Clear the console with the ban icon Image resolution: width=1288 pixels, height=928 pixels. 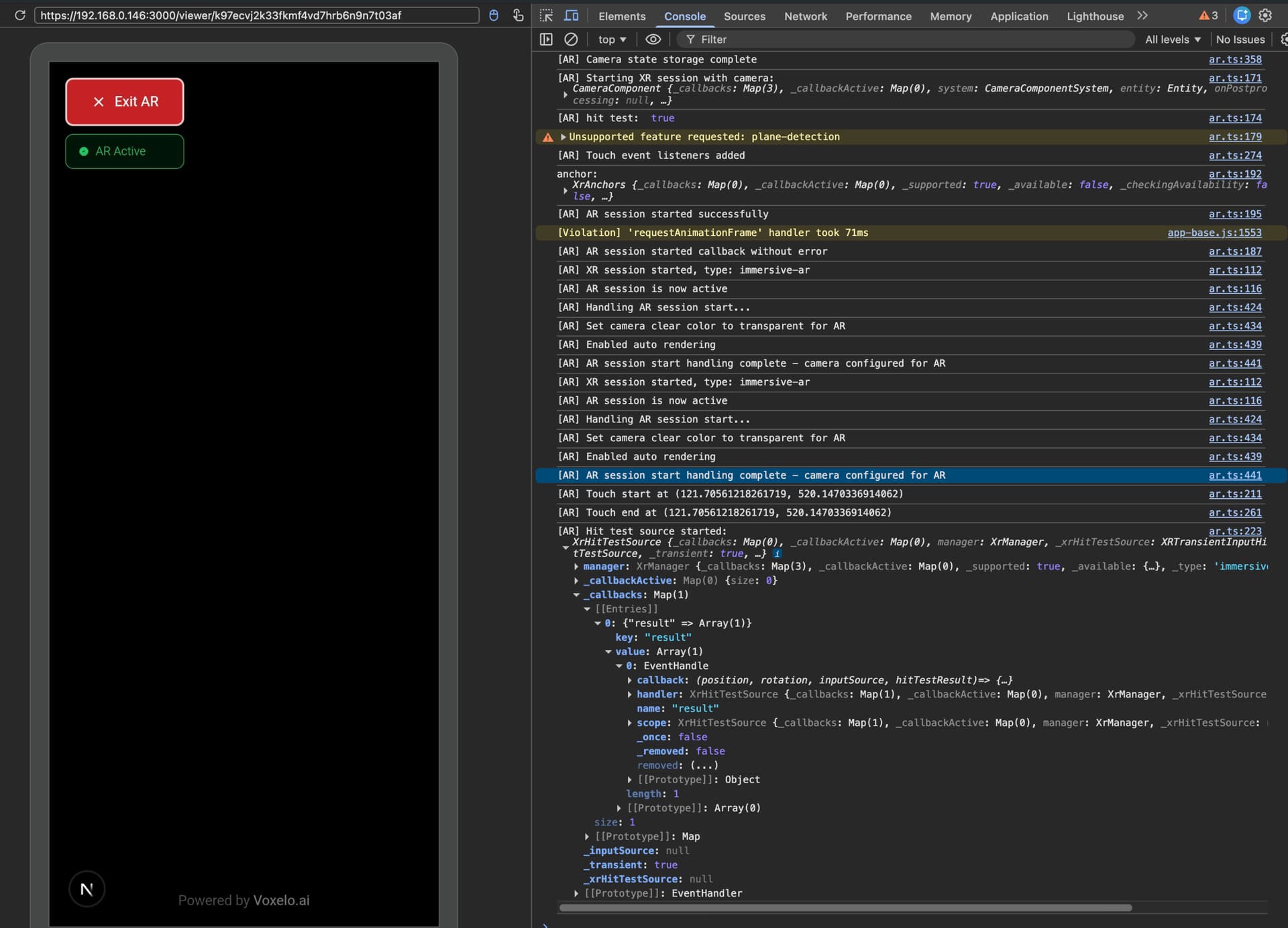coord(571,40)
